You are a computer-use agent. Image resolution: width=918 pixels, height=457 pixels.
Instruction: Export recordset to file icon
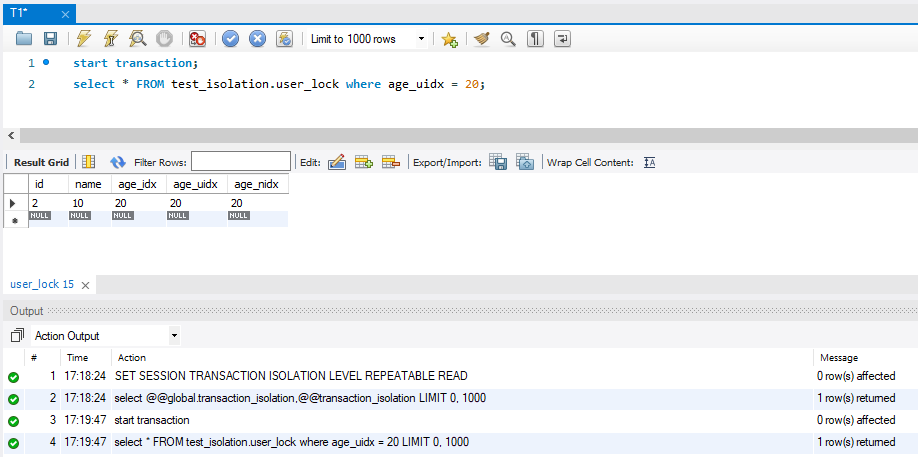(x=498, y=162)
